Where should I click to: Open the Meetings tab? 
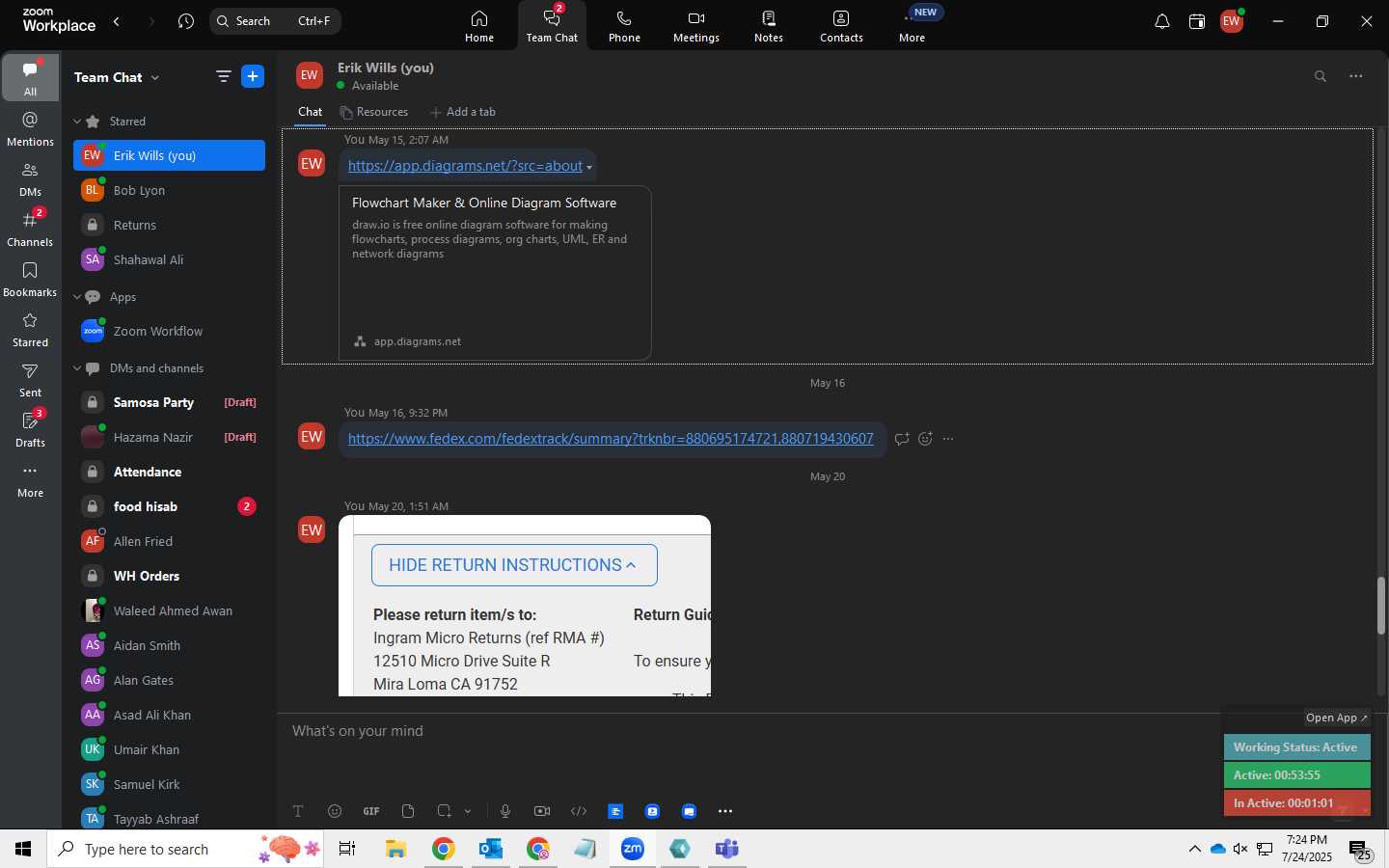(x=696, y=26)
